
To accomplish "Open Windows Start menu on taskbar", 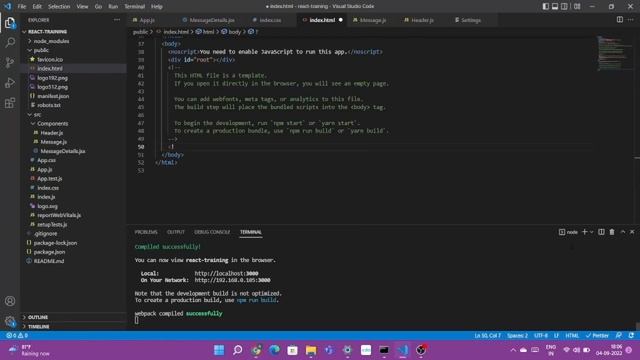I will (x=219, y=350).
